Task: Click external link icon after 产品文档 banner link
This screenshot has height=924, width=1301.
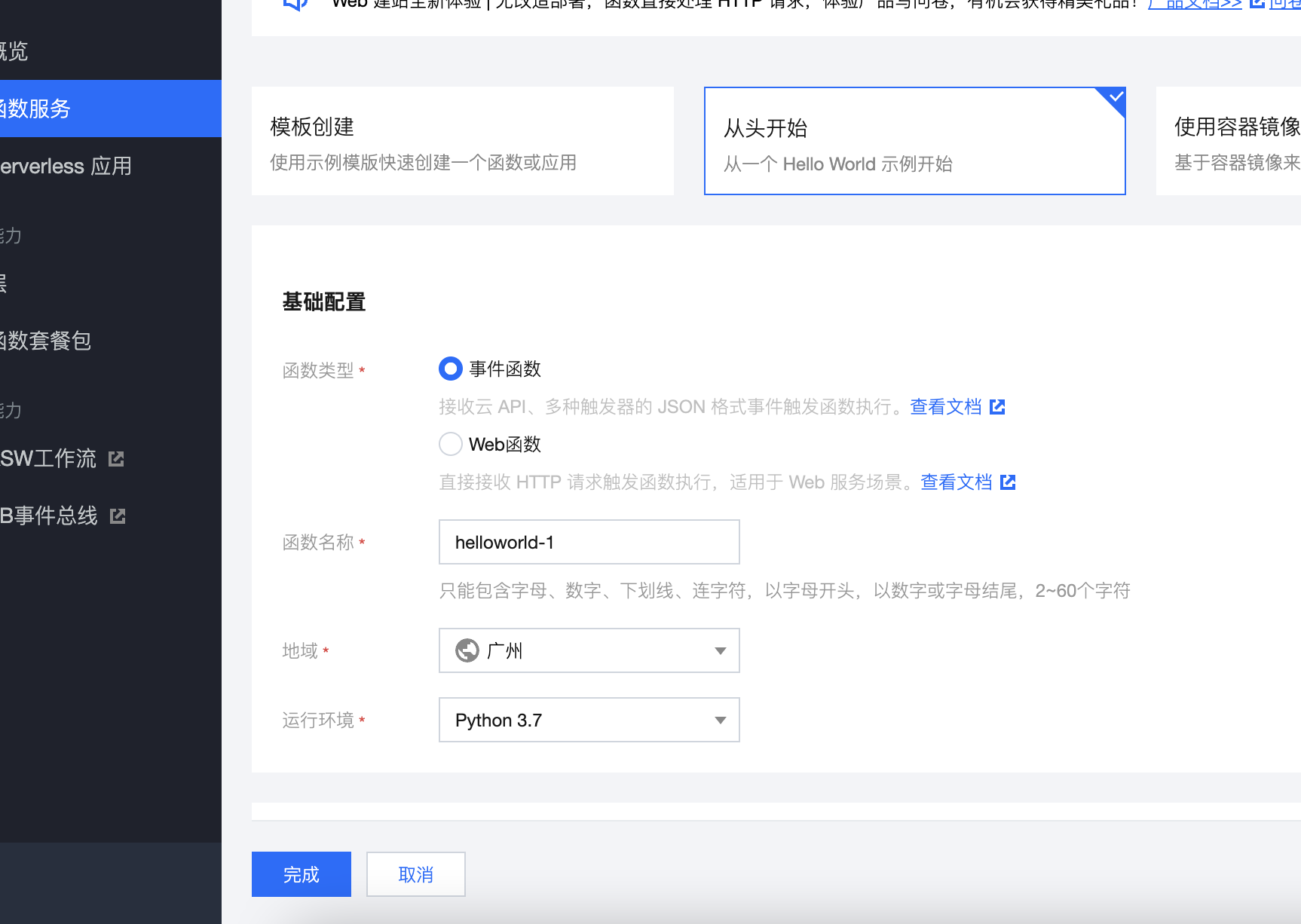Action: 1257,4
